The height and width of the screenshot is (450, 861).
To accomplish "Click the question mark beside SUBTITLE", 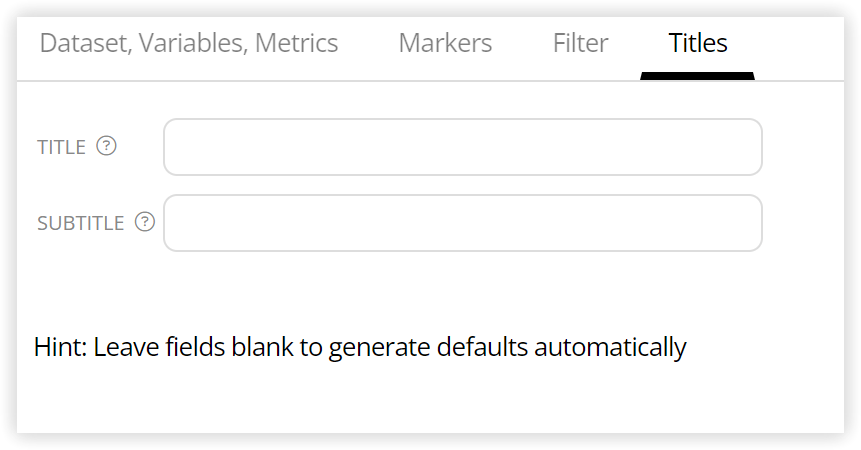I will tap(145, 222).
